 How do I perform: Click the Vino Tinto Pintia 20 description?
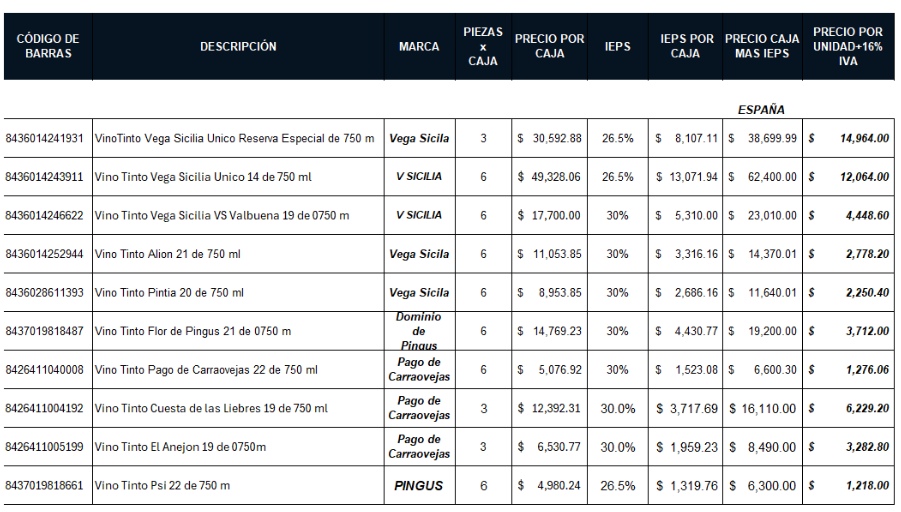(x=169, y=293)
